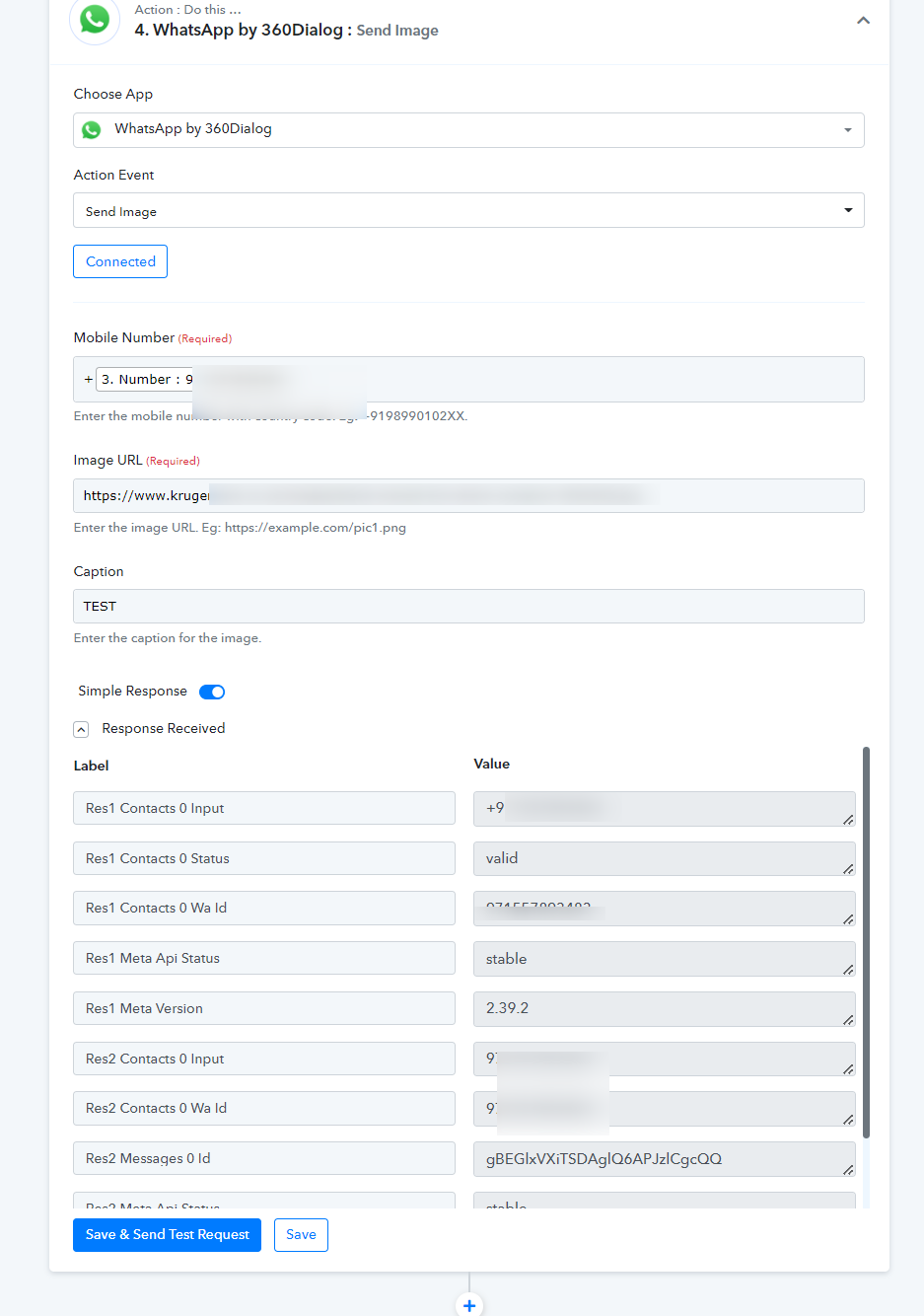This screenshot has height=1316, width=924.
Task: Click the Res1 Contacts 0 Input value field
Action: coord(665,808)
